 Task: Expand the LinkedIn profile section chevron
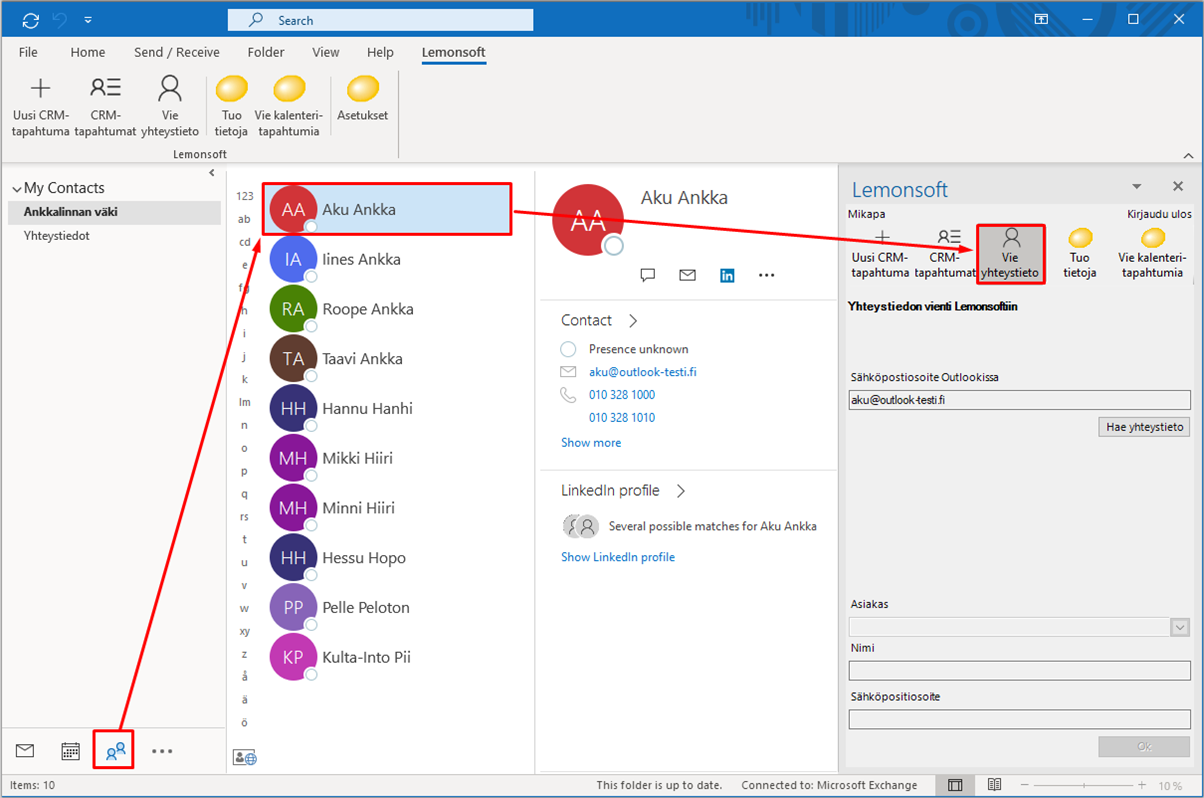coord(680,490)
